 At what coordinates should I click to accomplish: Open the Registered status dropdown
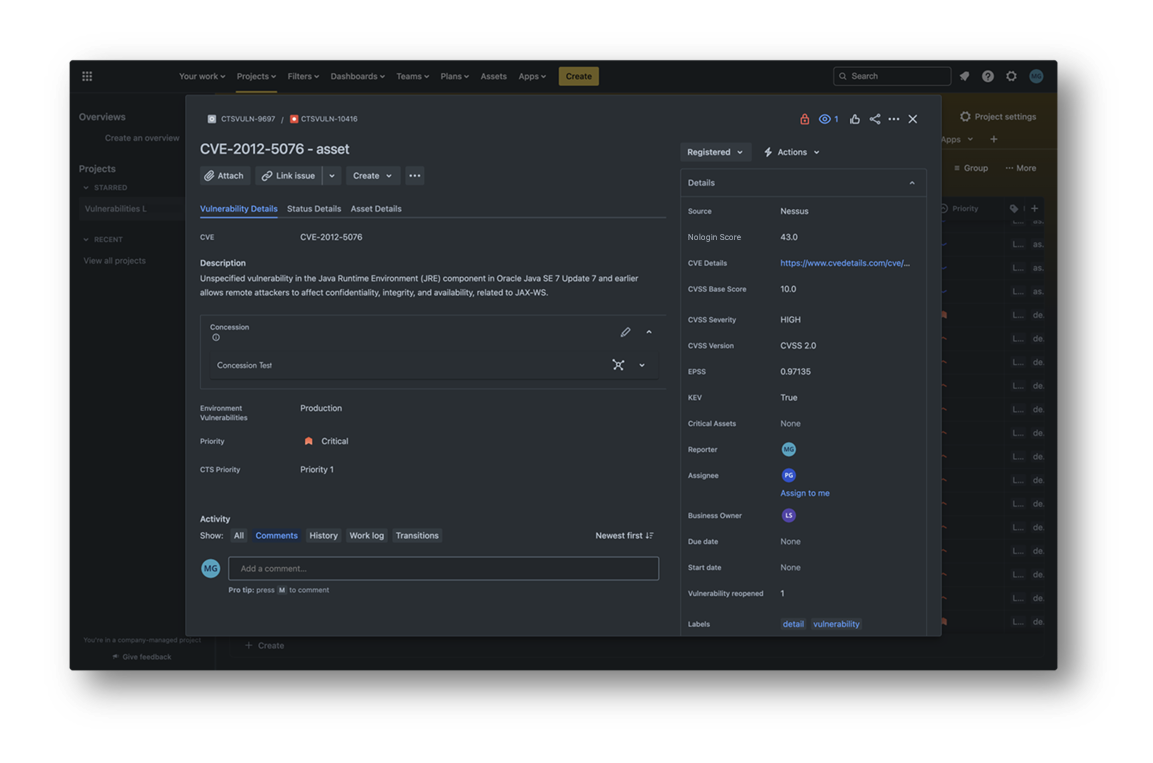click(715, 151)
